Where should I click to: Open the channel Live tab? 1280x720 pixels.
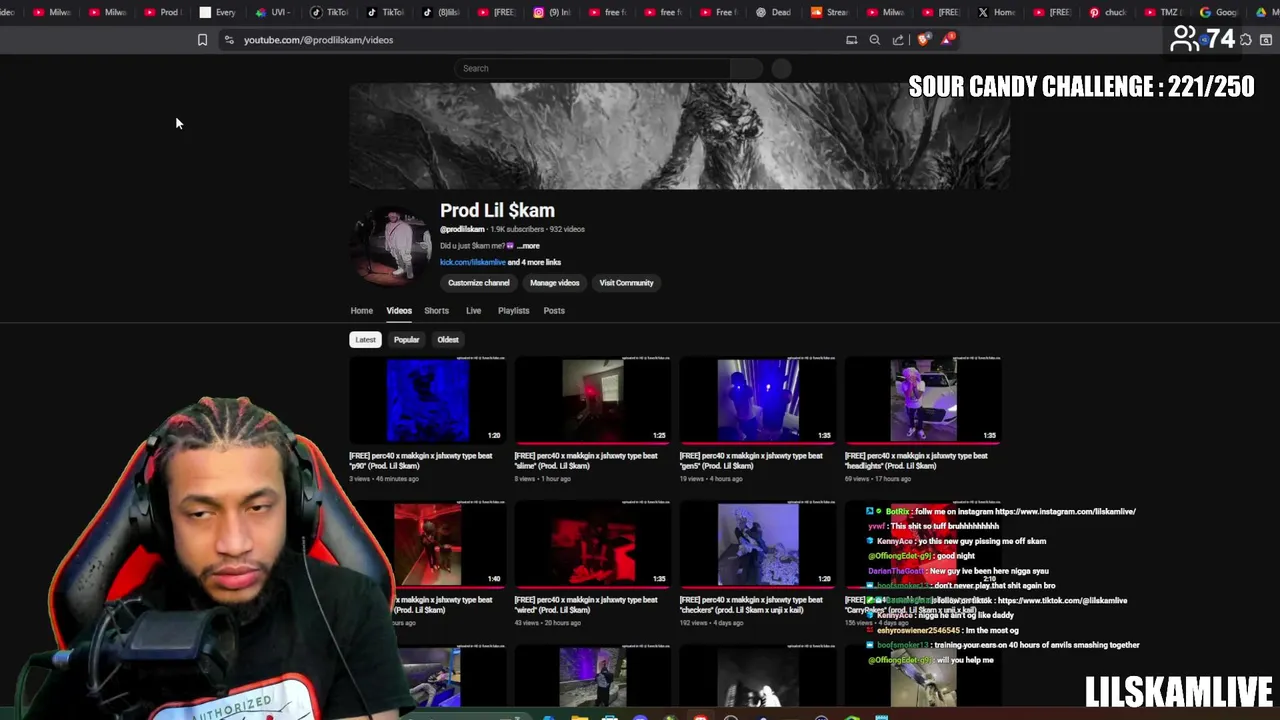pos(473,311)
